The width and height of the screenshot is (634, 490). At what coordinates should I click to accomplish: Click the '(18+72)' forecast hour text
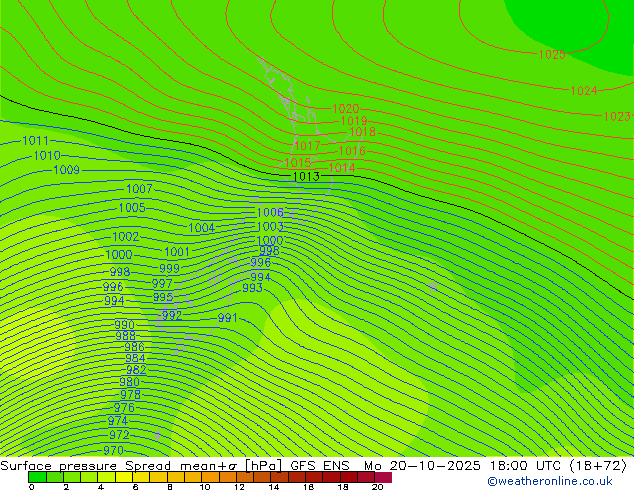coord(598,466)
